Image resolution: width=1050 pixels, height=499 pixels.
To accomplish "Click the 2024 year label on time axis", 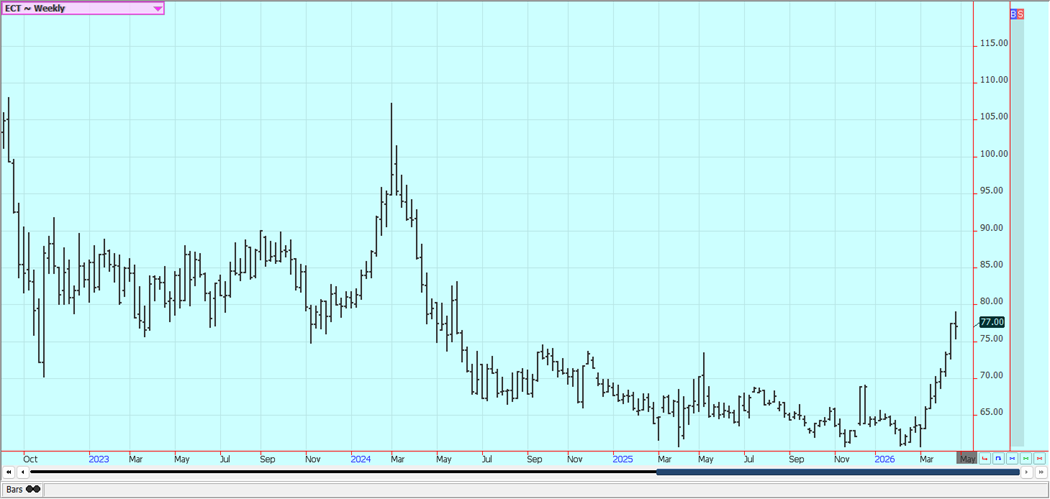I will point(361,459).
